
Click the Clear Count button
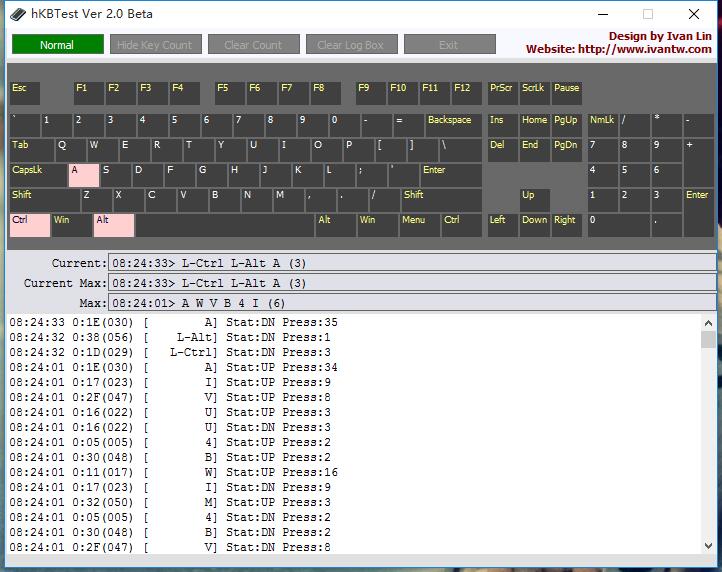pos(254,45)
